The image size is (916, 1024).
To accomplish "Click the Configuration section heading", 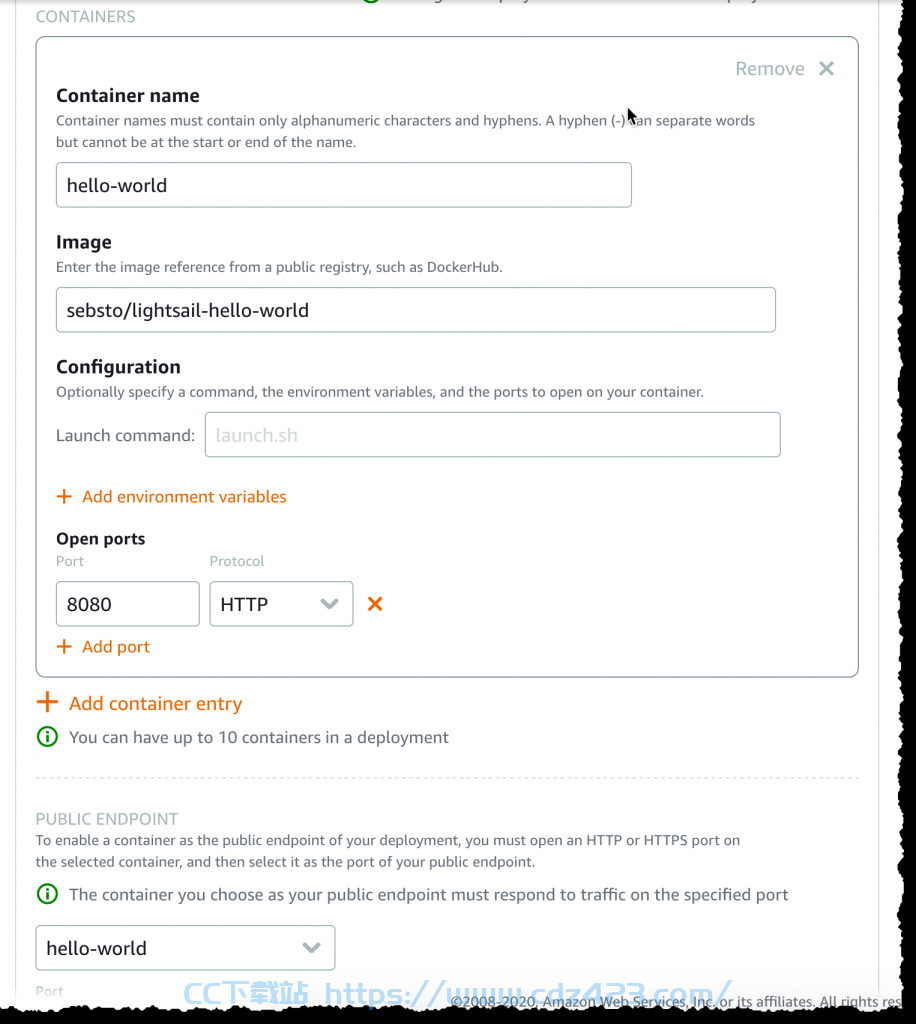I will coord(118,367).
